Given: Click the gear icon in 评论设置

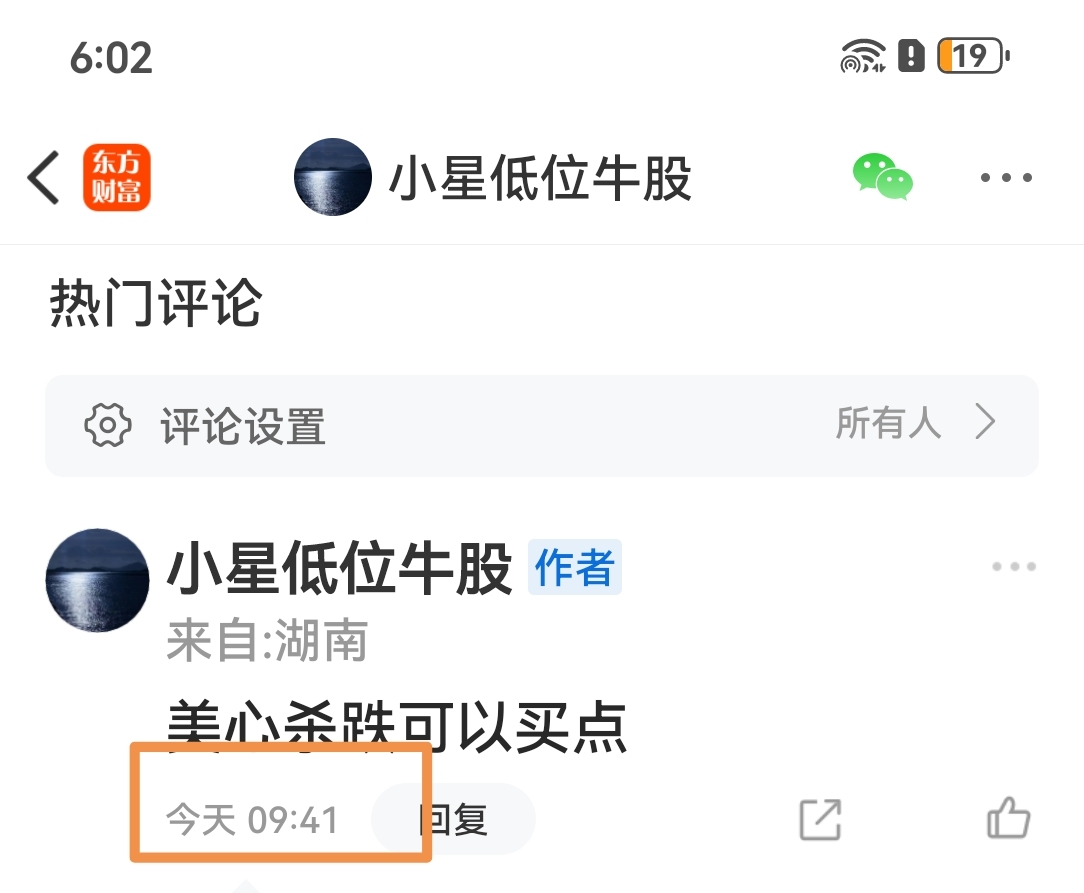Looking at the screenshot, I should (108, 425).
